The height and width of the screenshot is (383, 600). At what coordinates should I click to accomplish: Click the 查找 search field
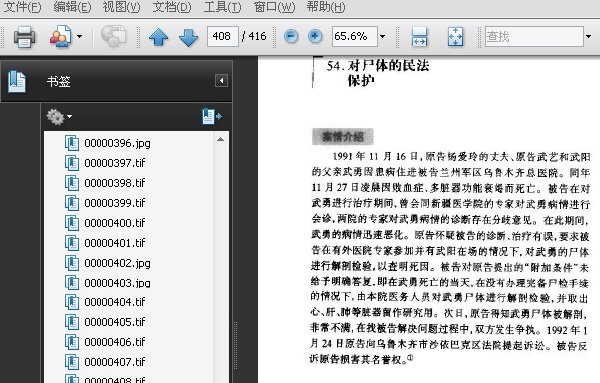click(534, 37)
